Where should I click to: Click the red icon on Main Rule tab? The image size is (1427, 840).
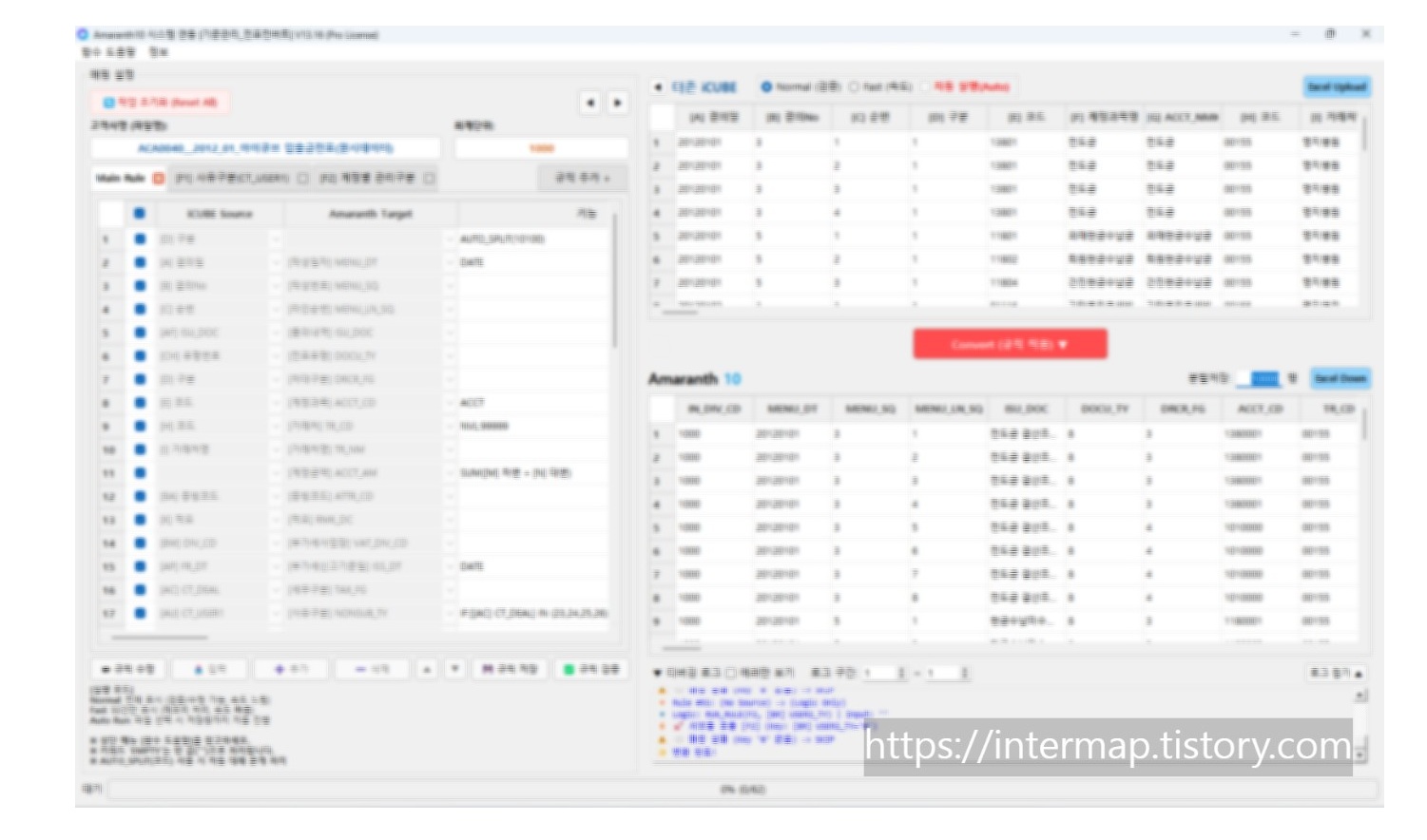point(159,178)
